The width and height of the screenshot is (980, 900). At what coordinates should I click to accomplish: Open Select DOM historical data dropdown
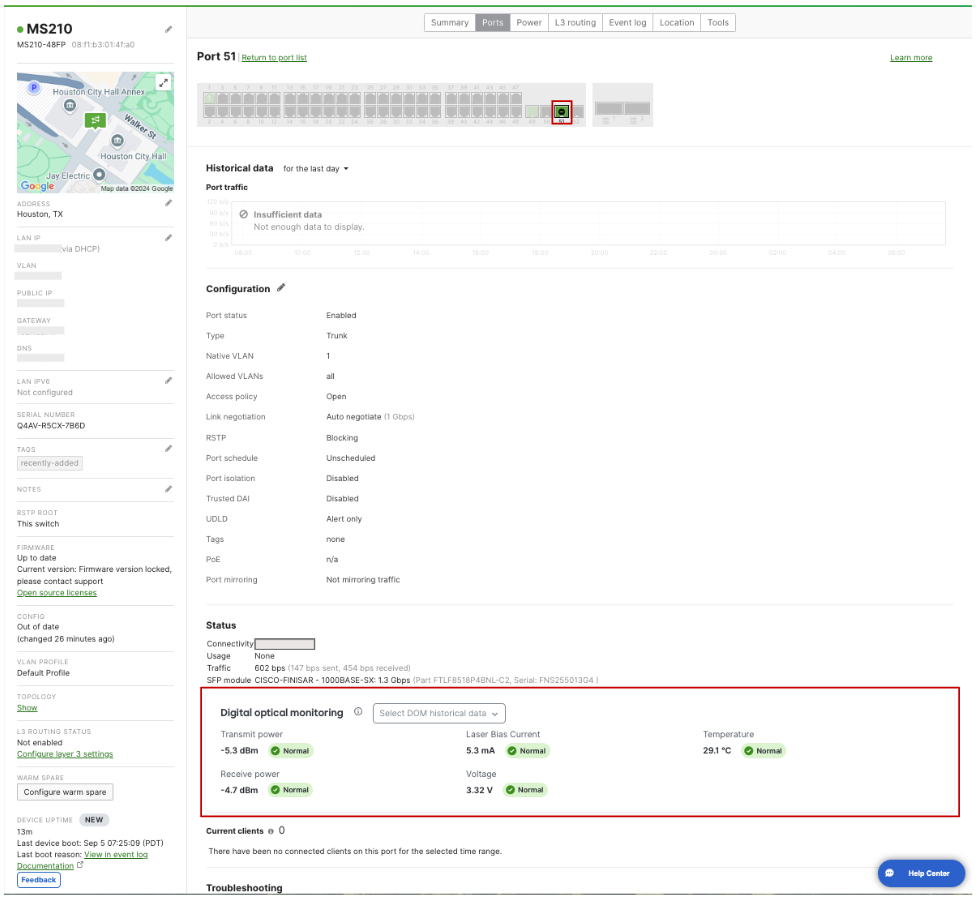(x=439, y=713)
